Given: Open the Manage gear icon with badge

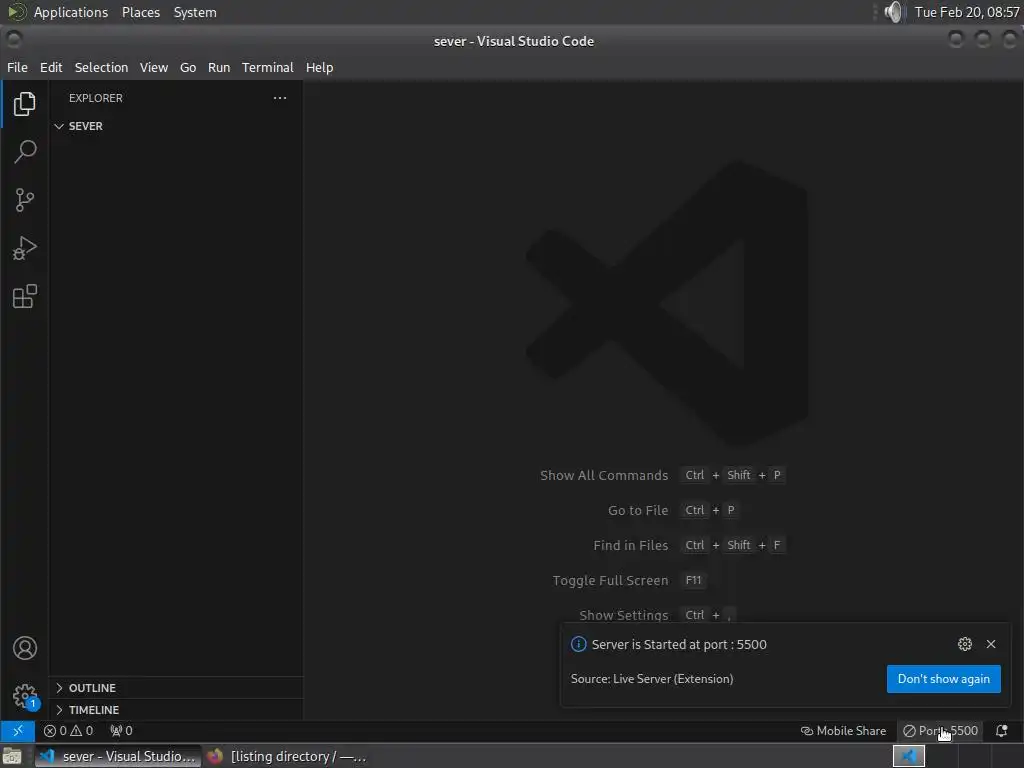Looking at the screenshot, I should coord(25,696).
